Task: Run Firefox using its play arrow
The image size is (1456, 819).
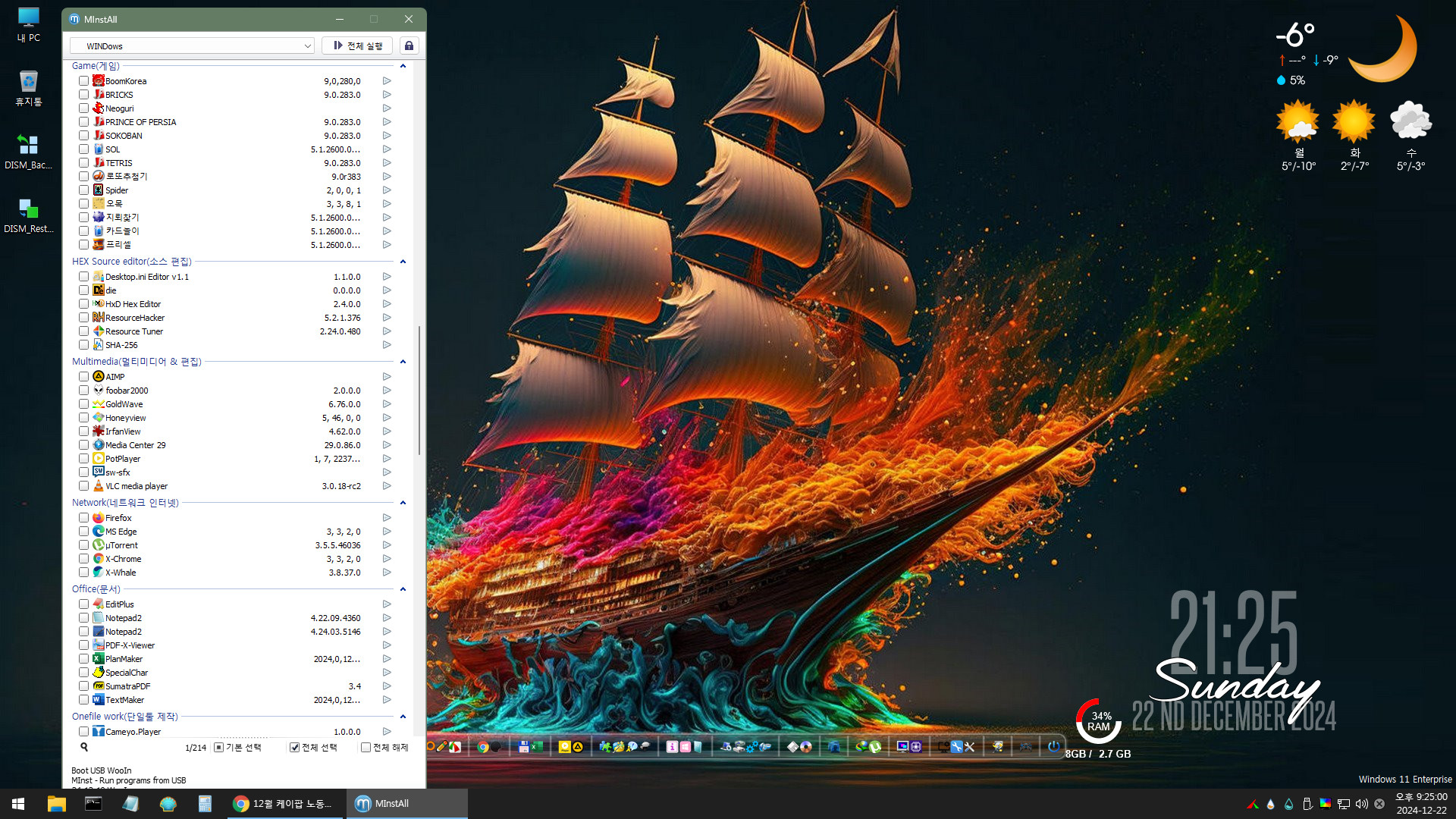Action: tap(387, 518)
